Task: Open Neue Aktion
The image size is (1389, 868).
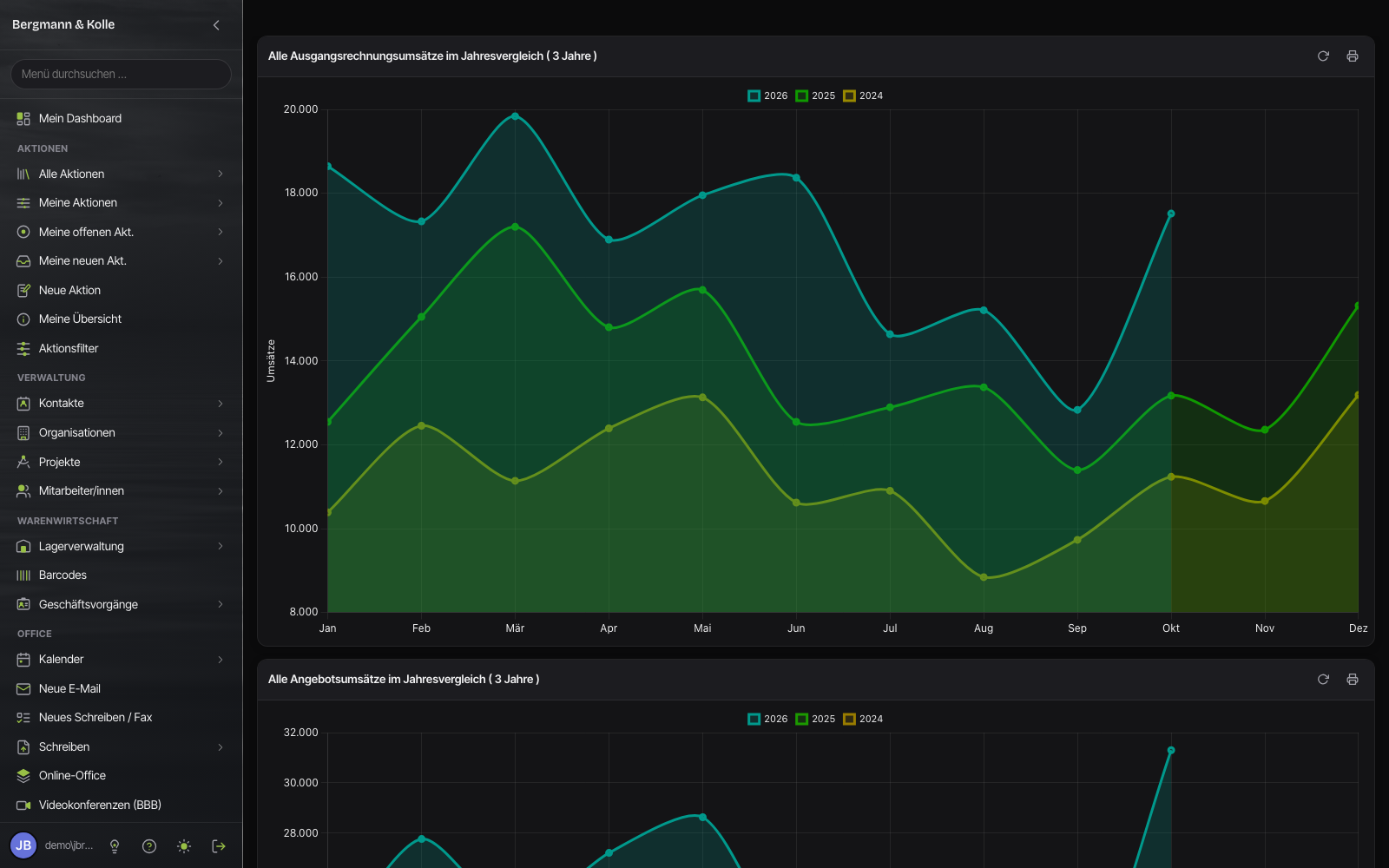Action: tap(121, 291)
